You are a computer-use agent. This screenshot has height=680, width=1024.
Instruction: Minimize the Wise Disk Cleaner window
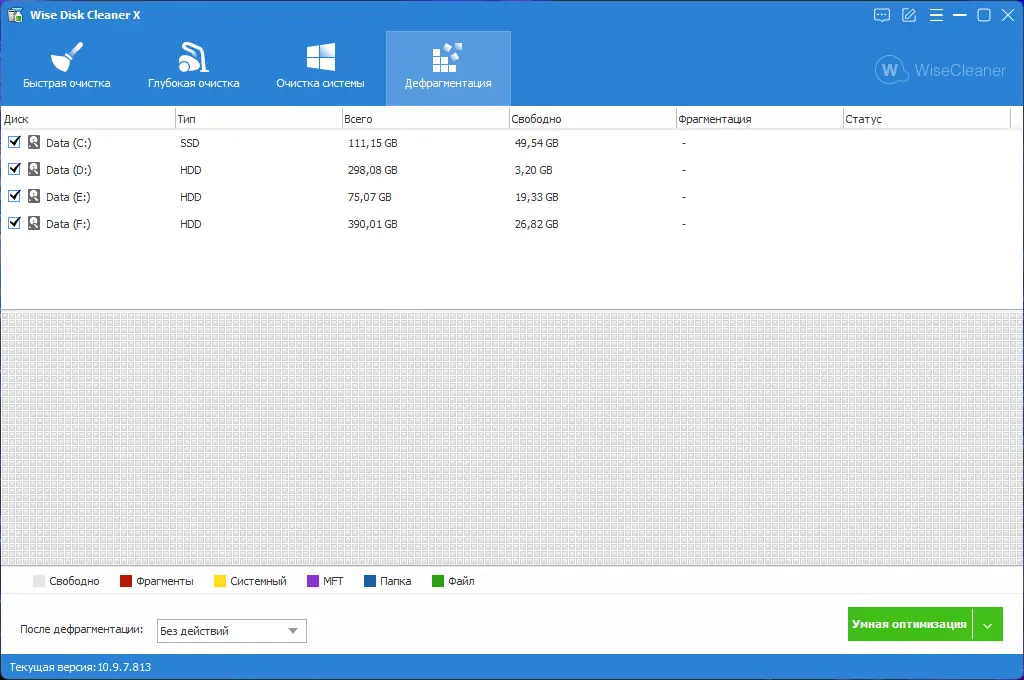click(959, 15)
